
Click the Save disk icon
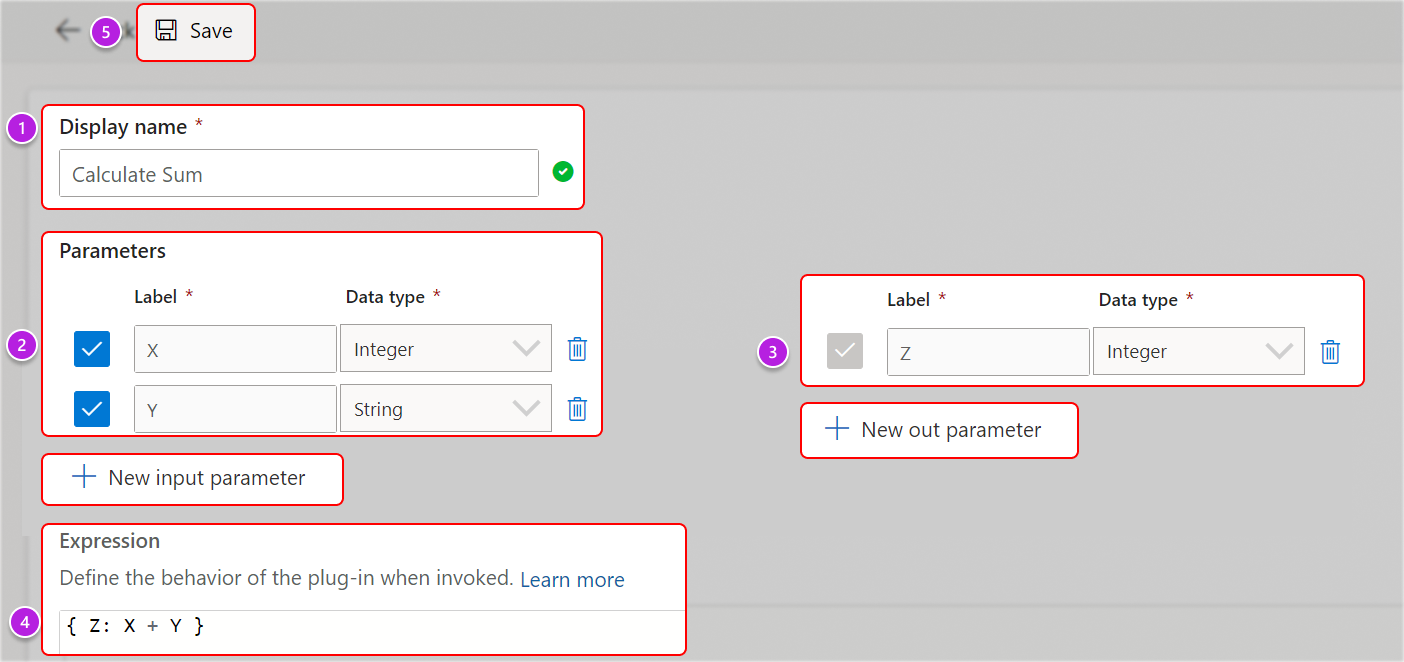(x=165, y=31)
